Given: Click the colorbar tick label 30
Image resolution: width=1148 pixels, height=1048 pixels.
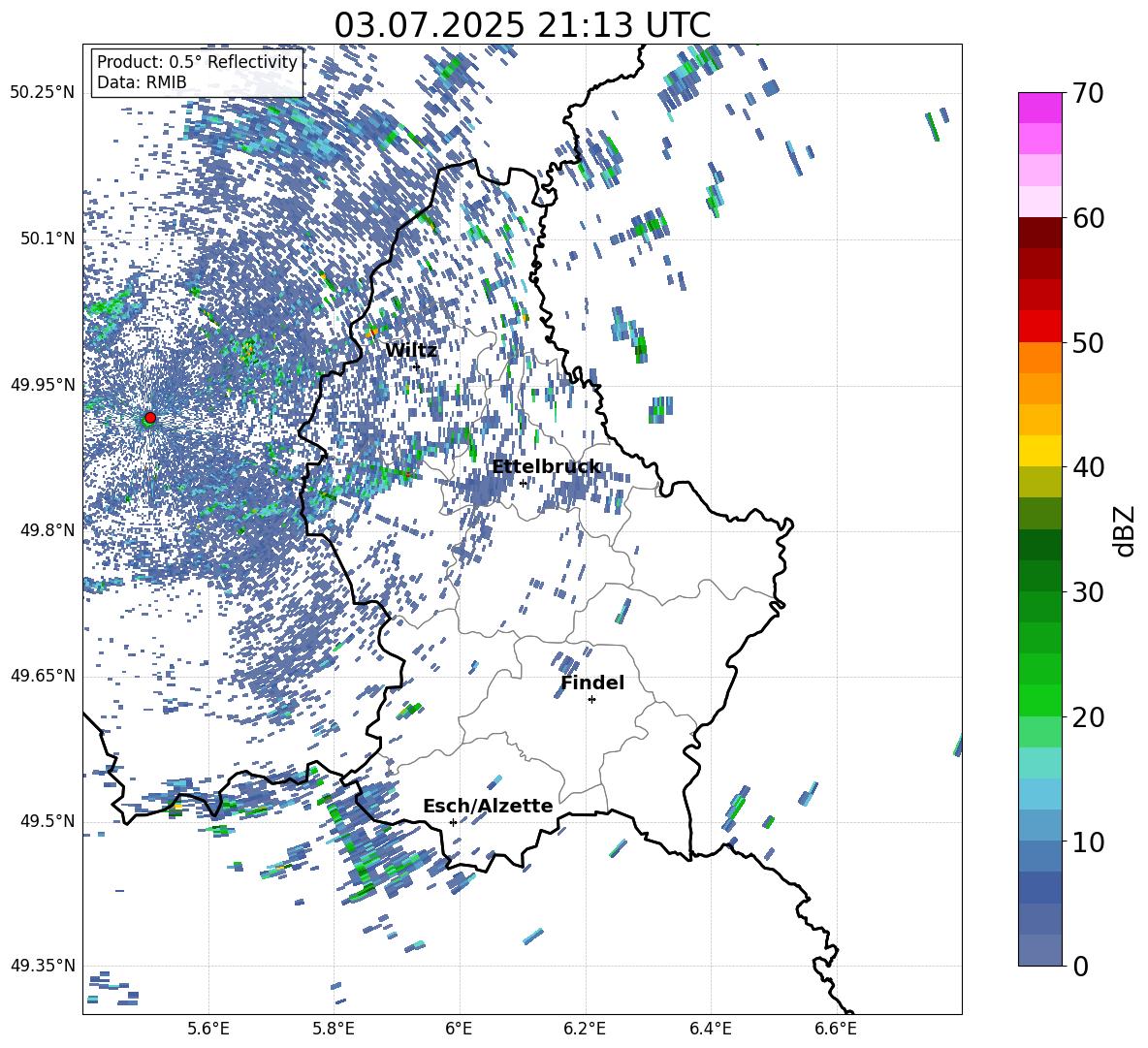Looking at the screenshot, I should (1089, 592).
